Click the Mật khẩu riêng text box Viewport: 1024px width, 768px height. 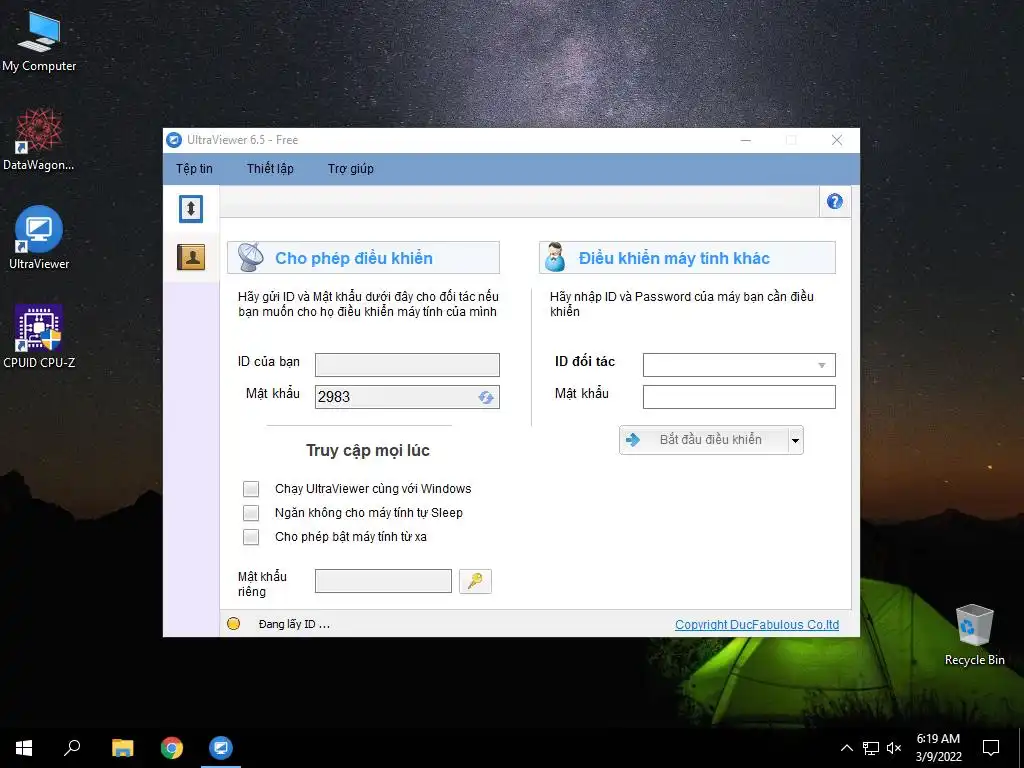point(383,581)
